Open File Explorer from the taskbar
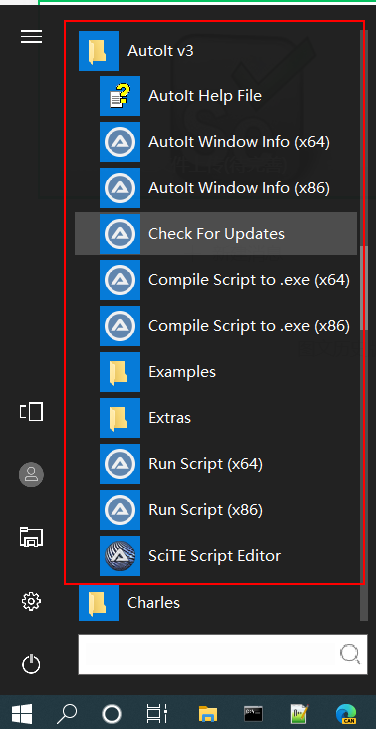 208,713
